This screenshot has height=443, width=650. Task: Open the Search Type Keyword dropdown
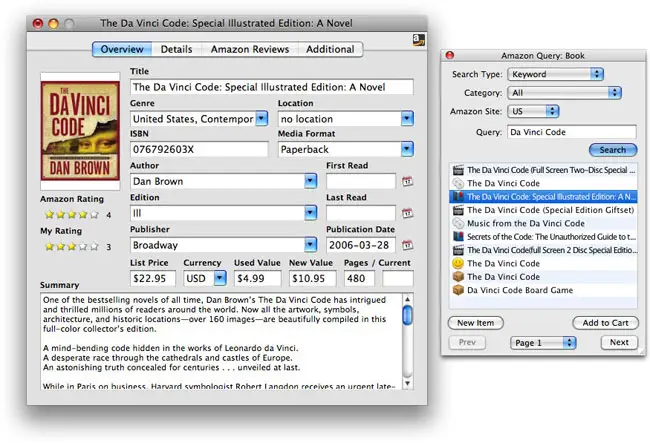555,74
